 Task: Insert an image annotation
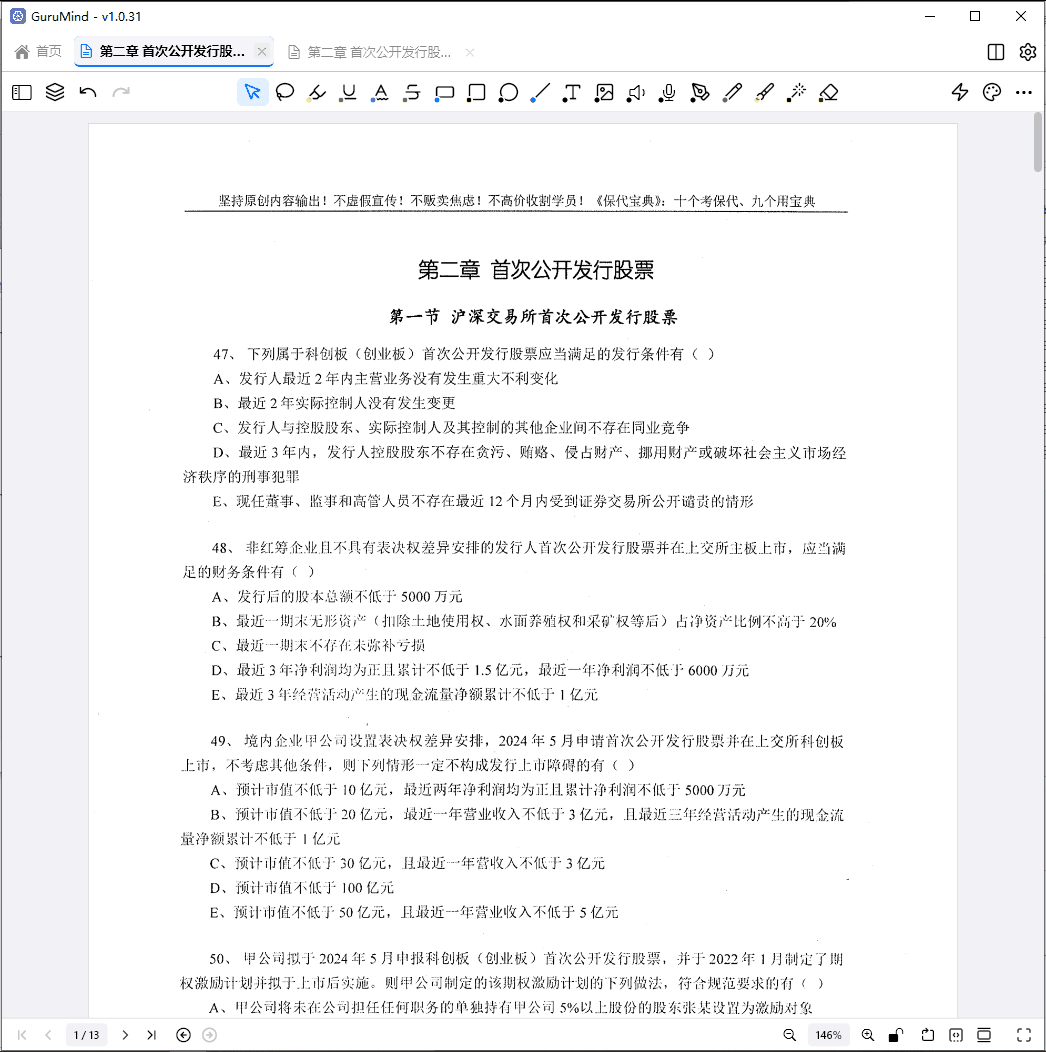click(604, 92)
